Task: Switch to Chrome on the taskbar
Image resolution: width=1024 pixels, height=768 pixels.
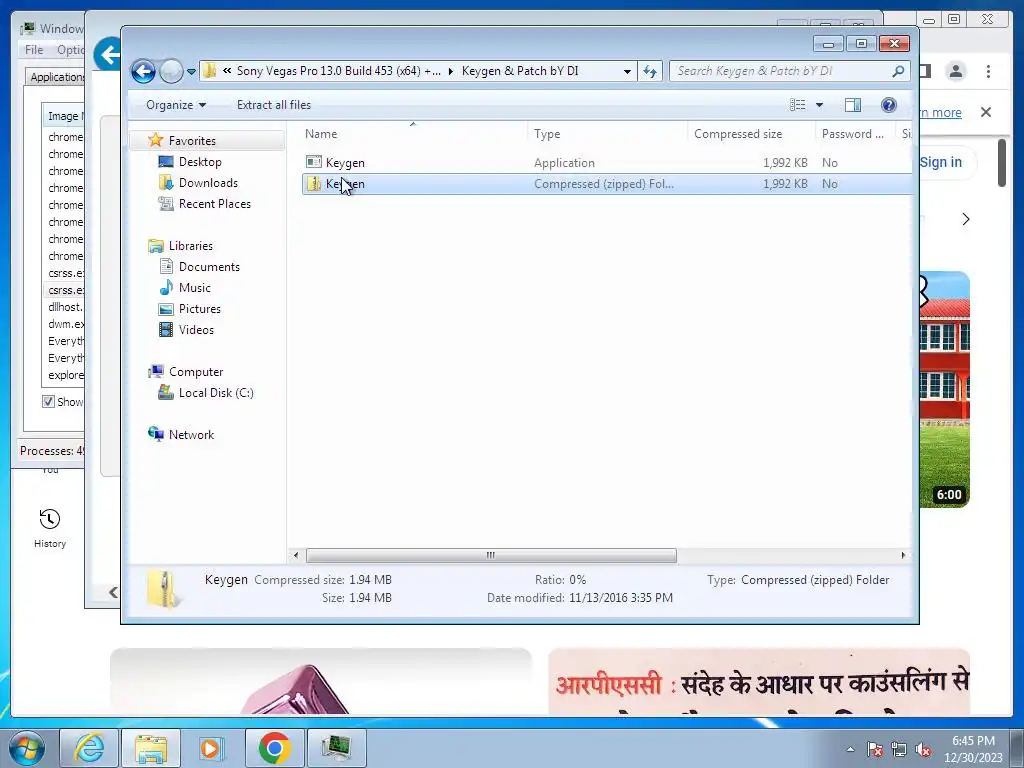Action: pyautogui.click(x=274, y=748)
